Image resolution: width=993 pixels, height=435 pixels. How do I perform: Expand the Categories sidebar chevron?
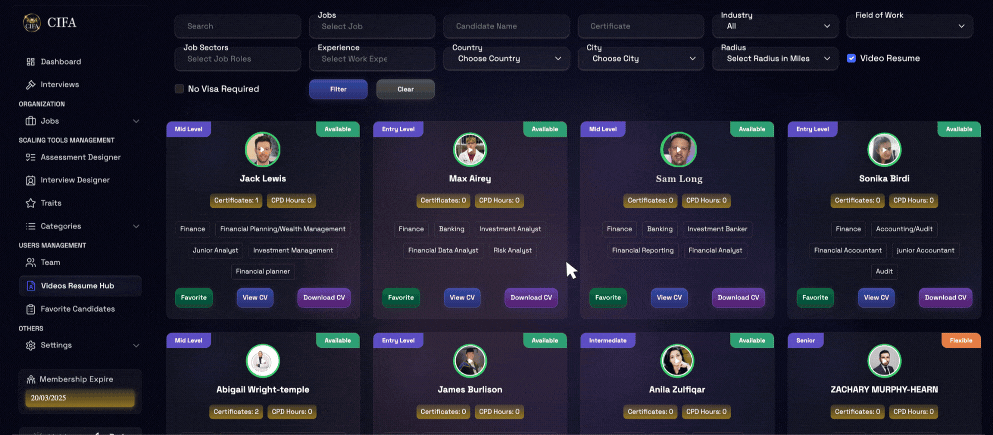(136, 226)
